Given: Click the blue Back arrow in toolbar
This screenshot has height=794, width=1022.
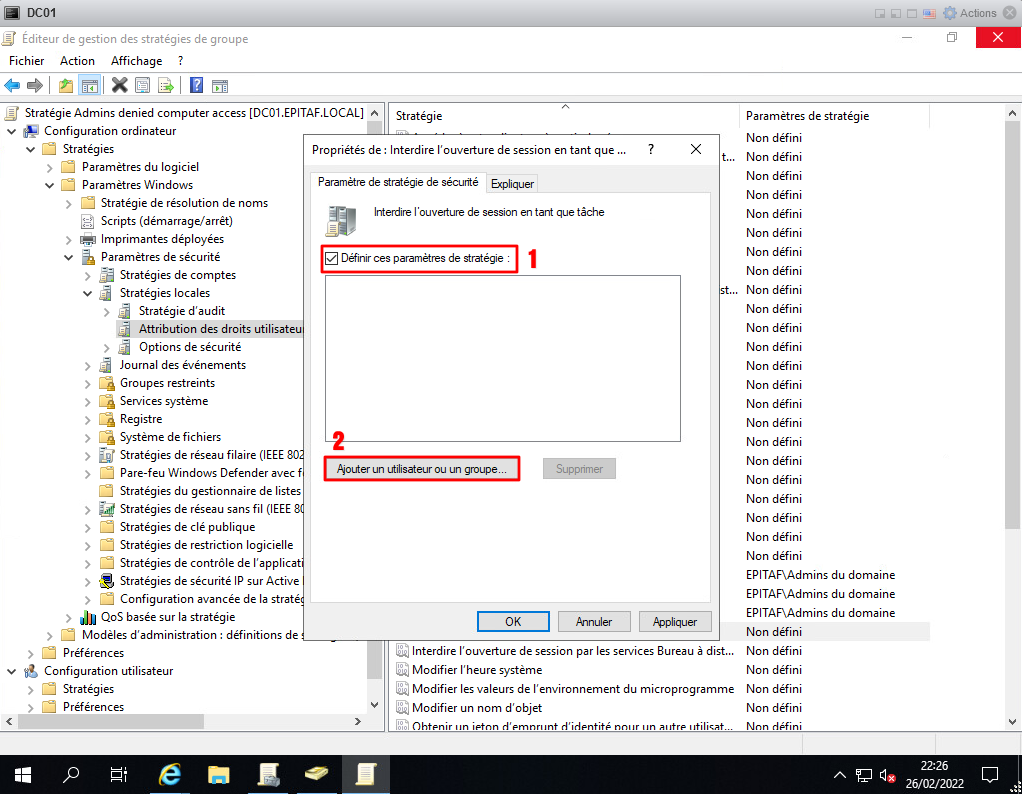Looking at the screenshot, I should coord(13,85).
